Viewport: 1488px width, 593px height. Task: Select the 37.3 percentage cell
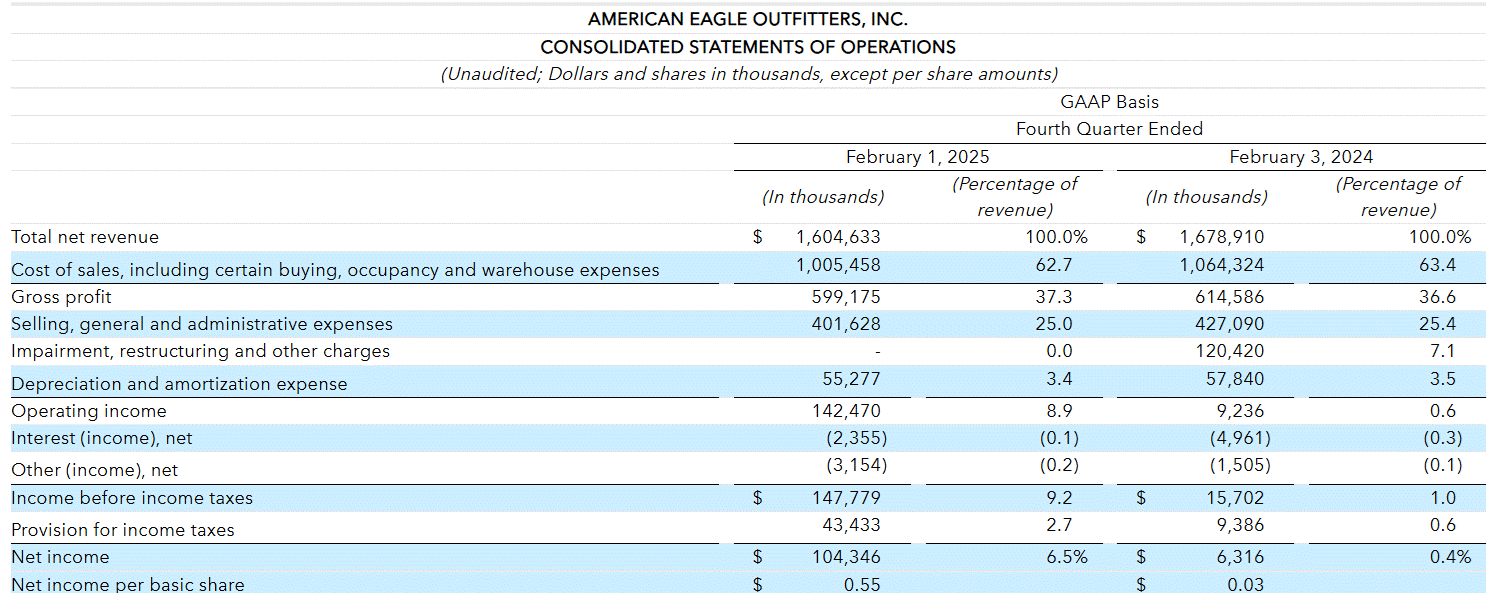[x=1054, y=297]
